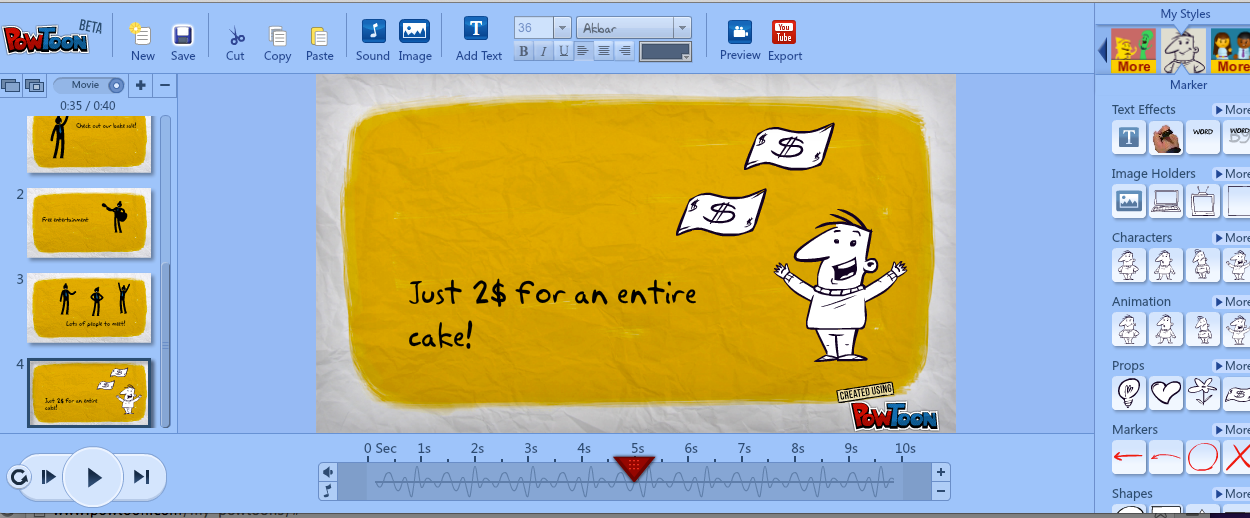1250x518 pixels.
Task: Preview the movie with camera icon
Action: point(740,38)
